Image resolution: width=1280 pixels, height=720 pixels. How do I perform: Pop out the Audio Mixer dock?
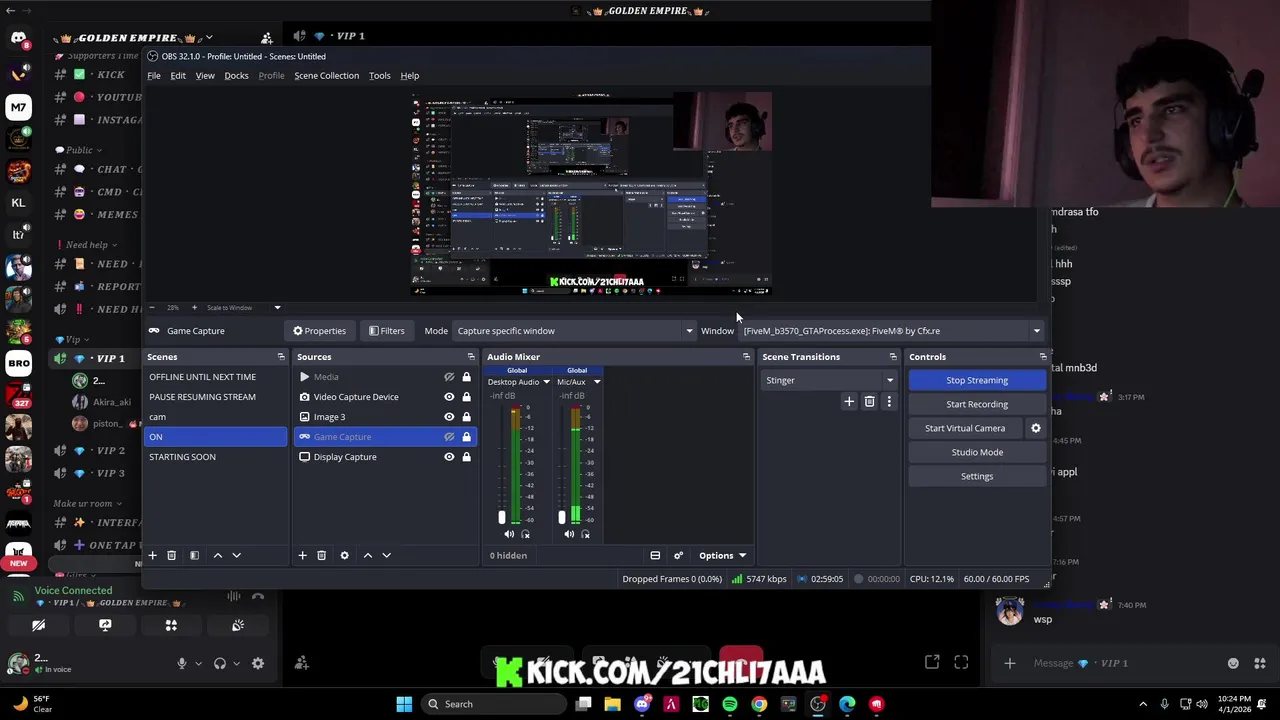coord(746,357)
